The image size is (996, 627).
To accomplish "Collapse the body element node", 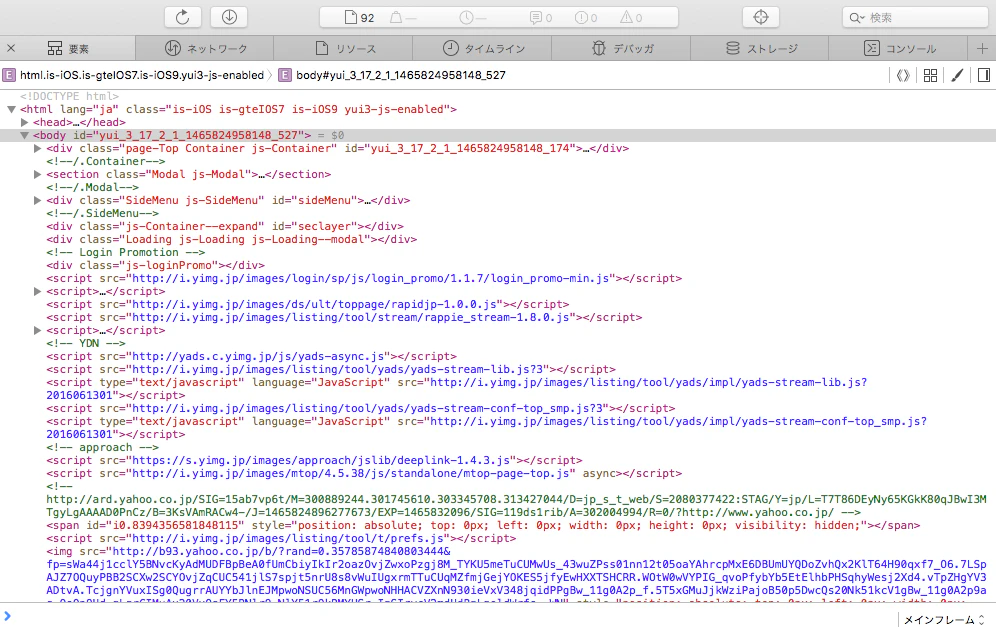I will tap(24, 135).
